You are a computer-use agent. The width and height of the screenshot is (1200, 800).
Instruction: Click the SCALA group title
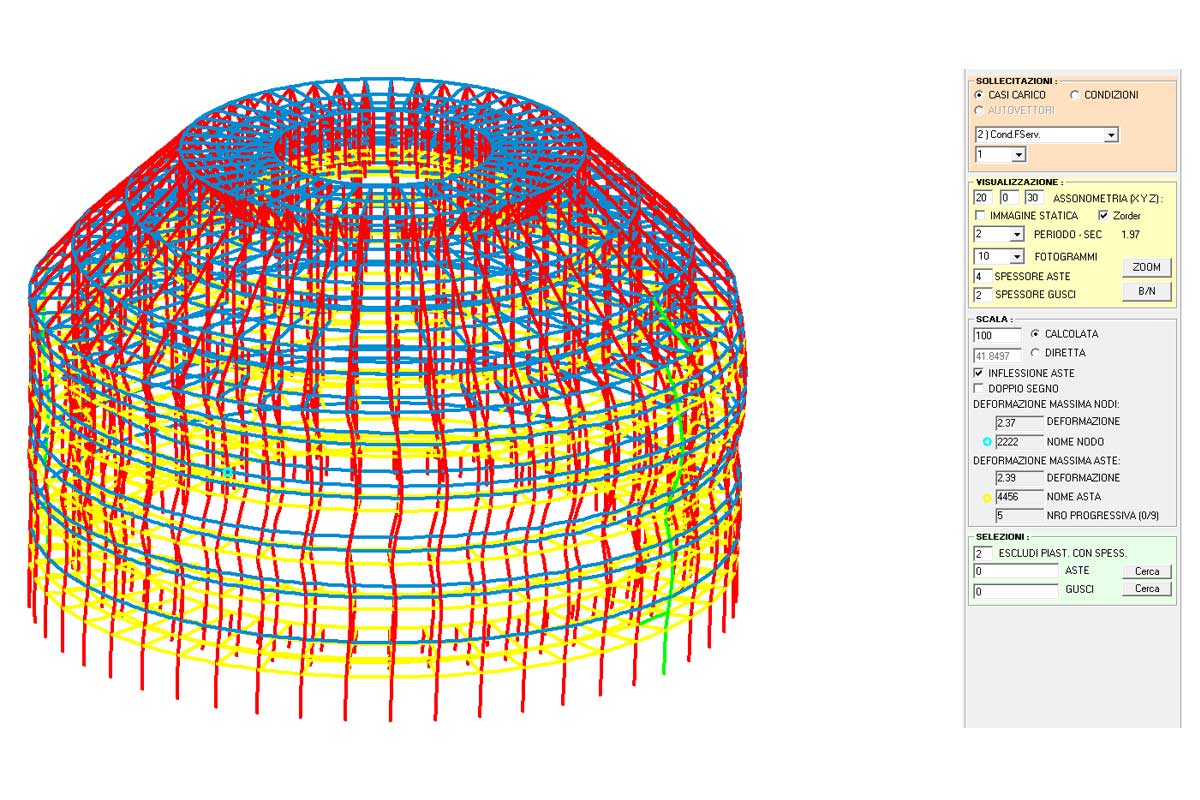pyautogui.click(x=993, y=319)
